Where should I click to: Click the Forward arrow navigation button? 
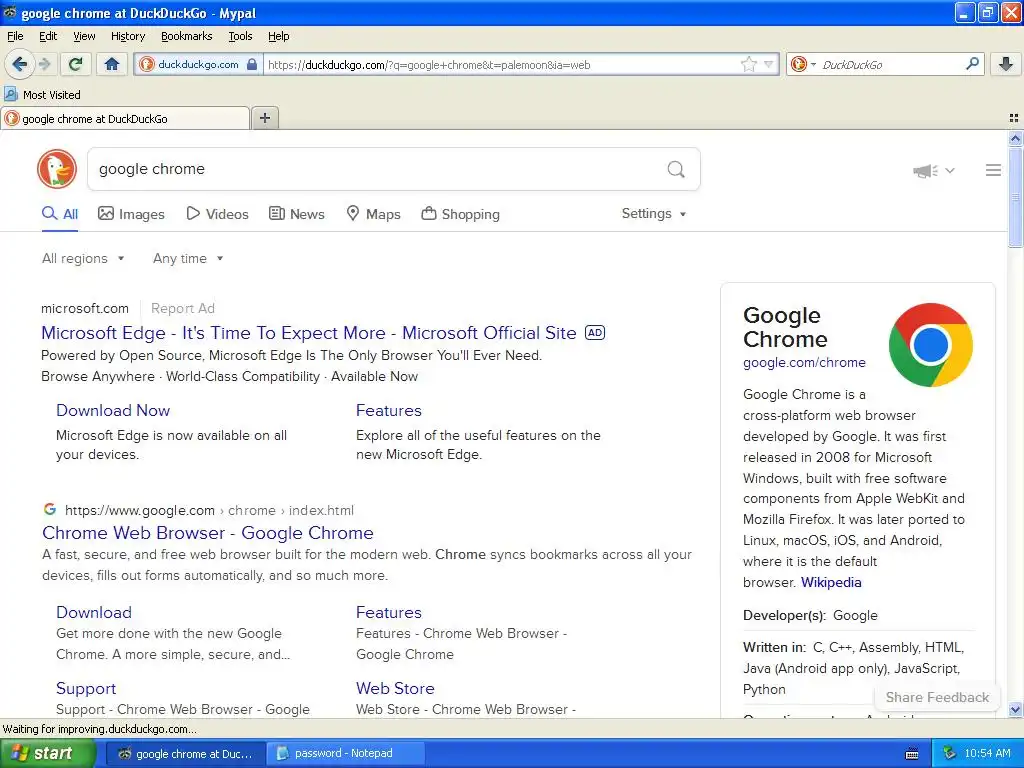pyautogui.click(x=44, y=64)
